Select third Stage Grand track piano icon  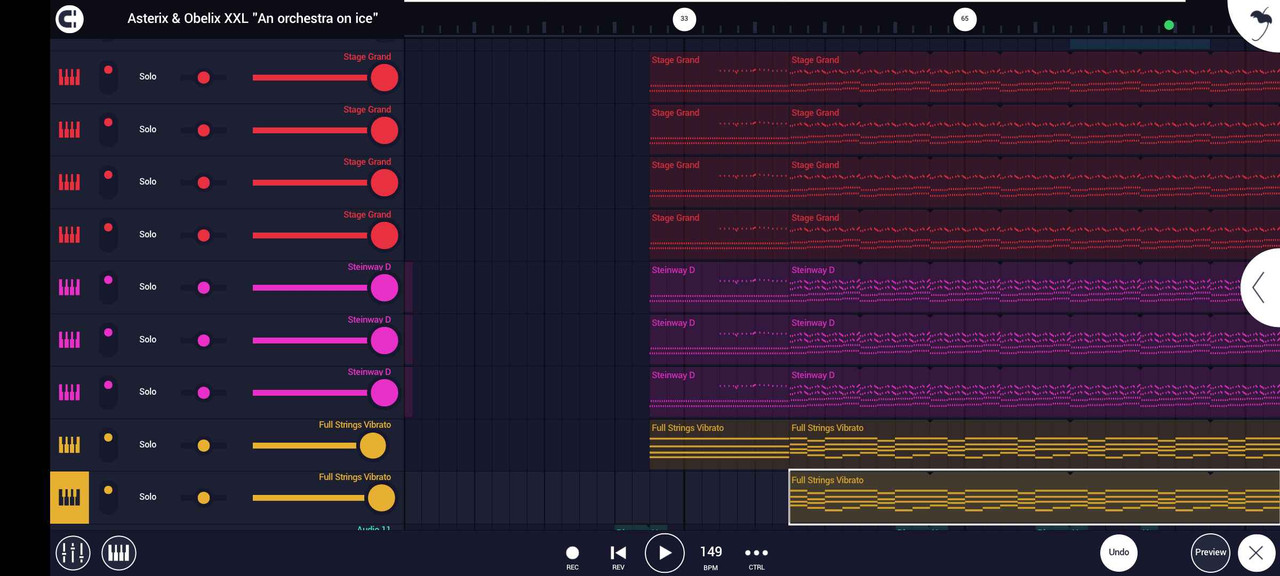69,182
